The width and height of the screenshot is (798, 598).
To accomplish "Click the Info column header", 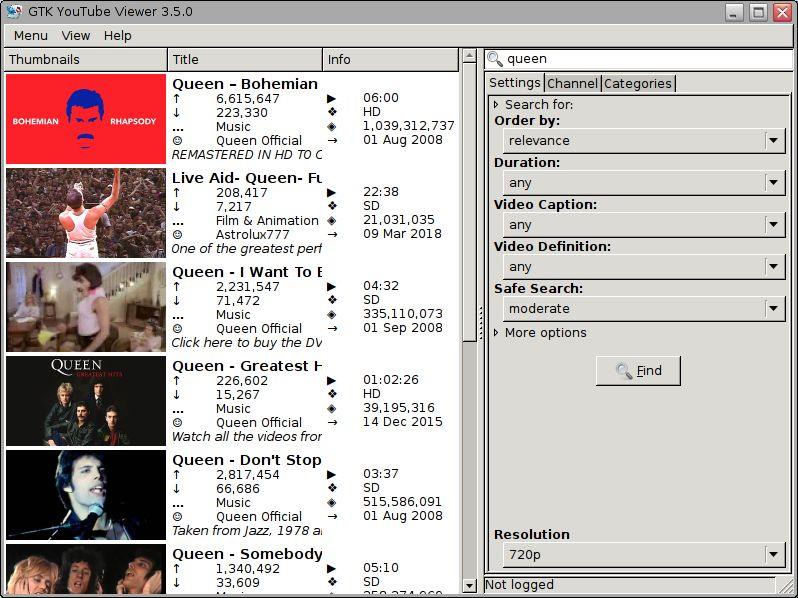I will pos(390,60).
